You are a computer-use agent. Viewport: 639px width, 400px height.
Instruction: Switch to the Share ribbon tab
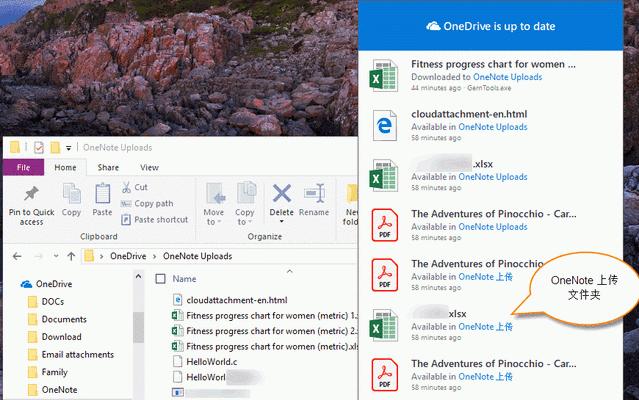point(108,167)
